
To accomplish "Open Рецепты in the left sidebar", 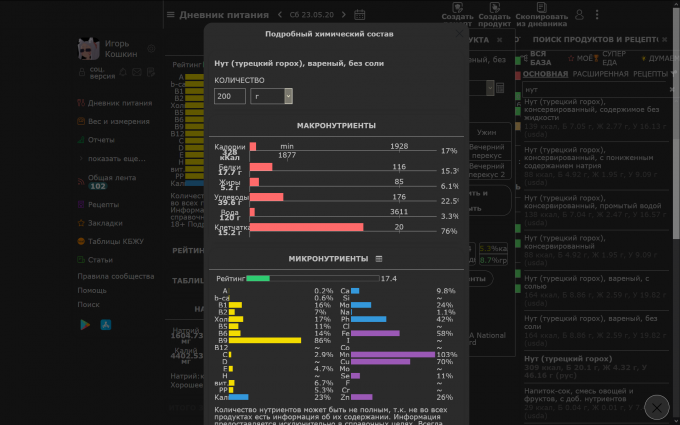I will click(x=103, y=204).
